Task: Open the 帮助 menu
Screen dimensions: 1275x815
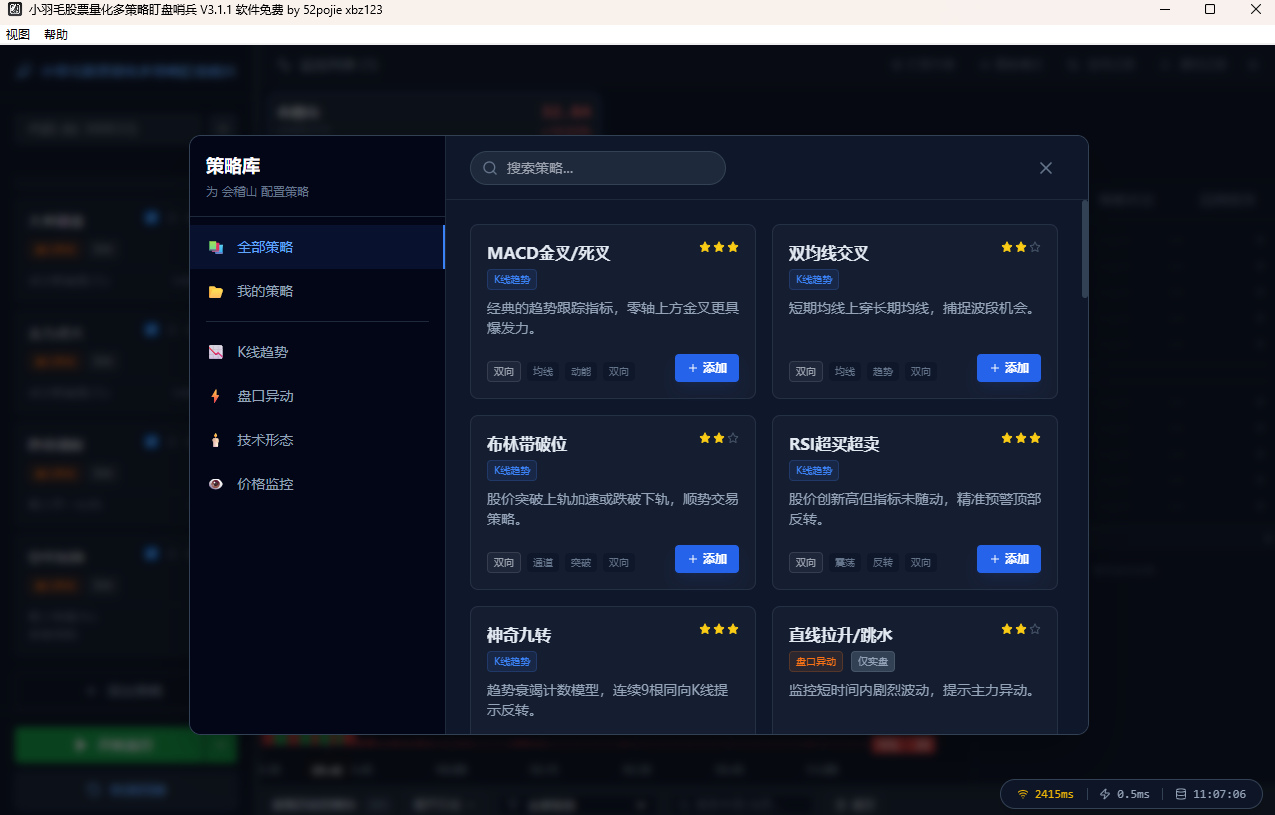Action: (x=56, y=34)
